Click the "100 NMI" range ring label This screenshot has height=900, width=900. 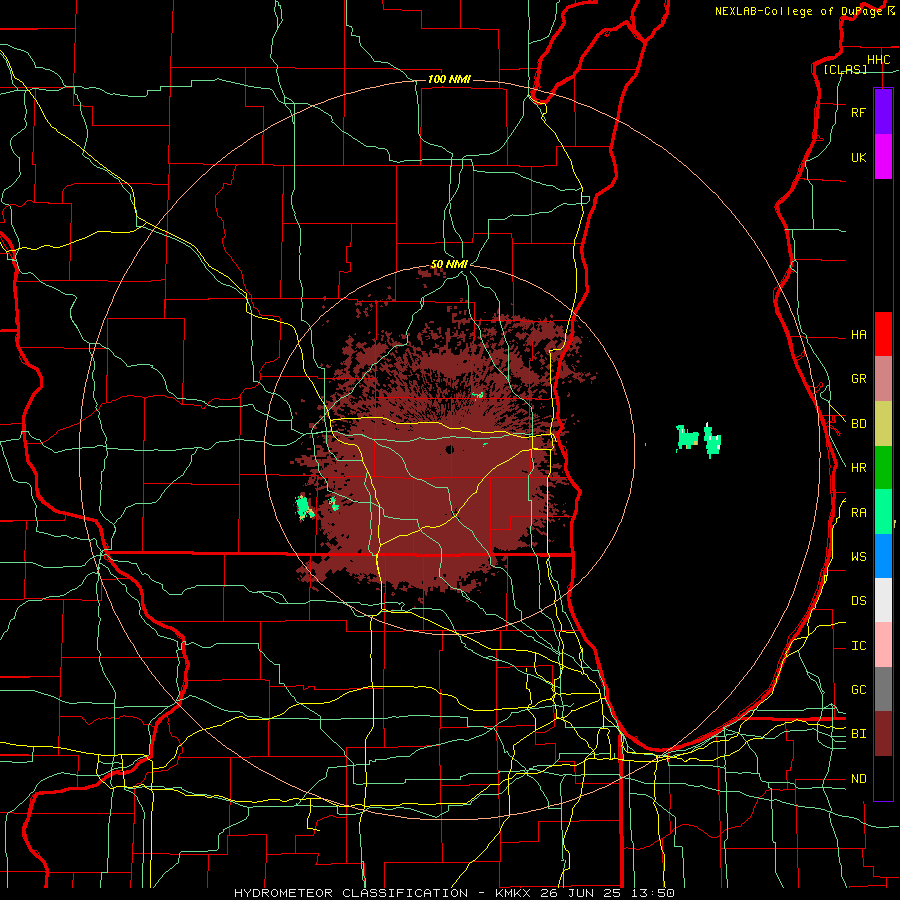449,79
